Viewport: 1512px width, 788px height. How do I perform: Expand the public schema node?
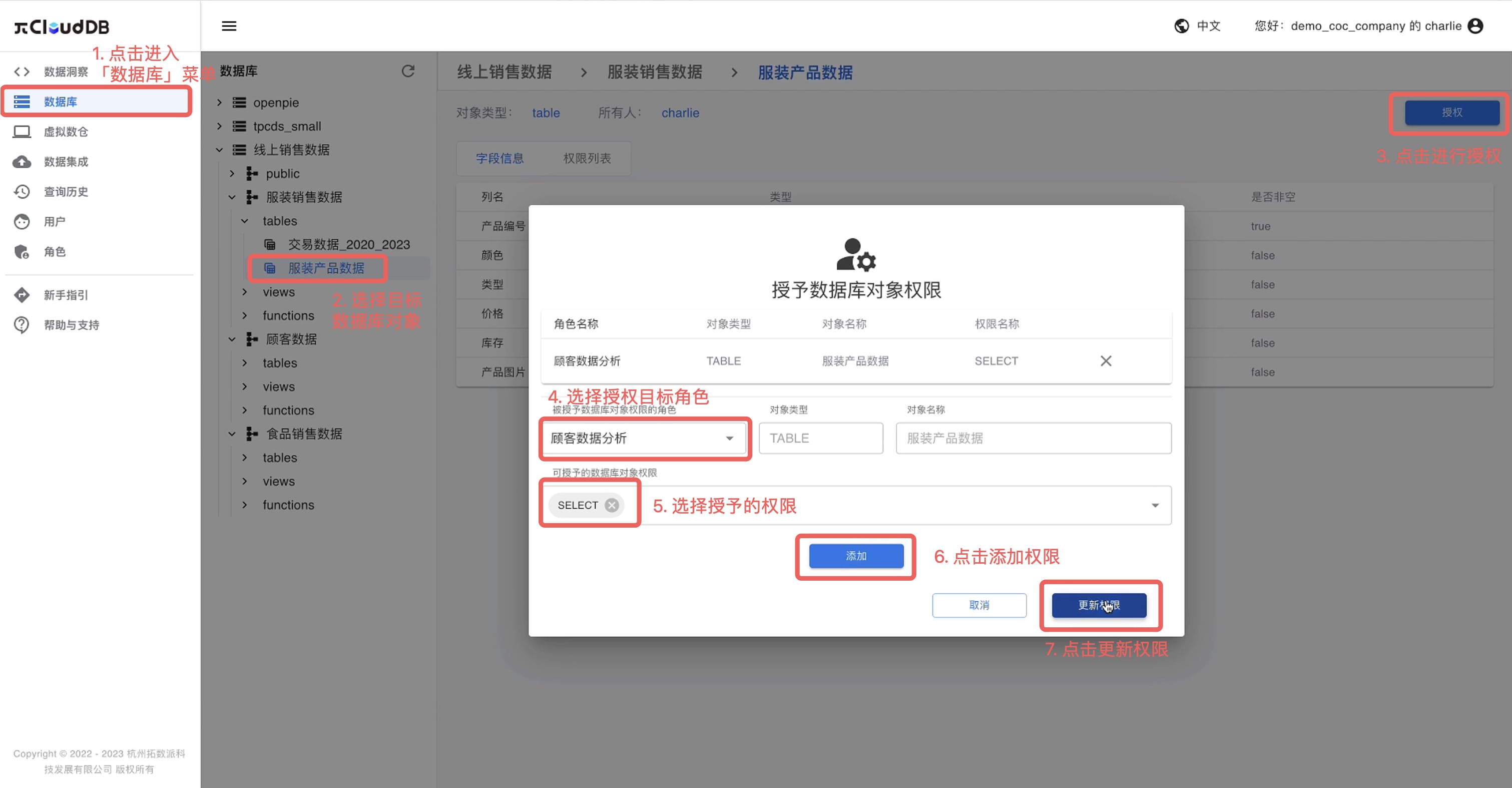tap(232, 173)
